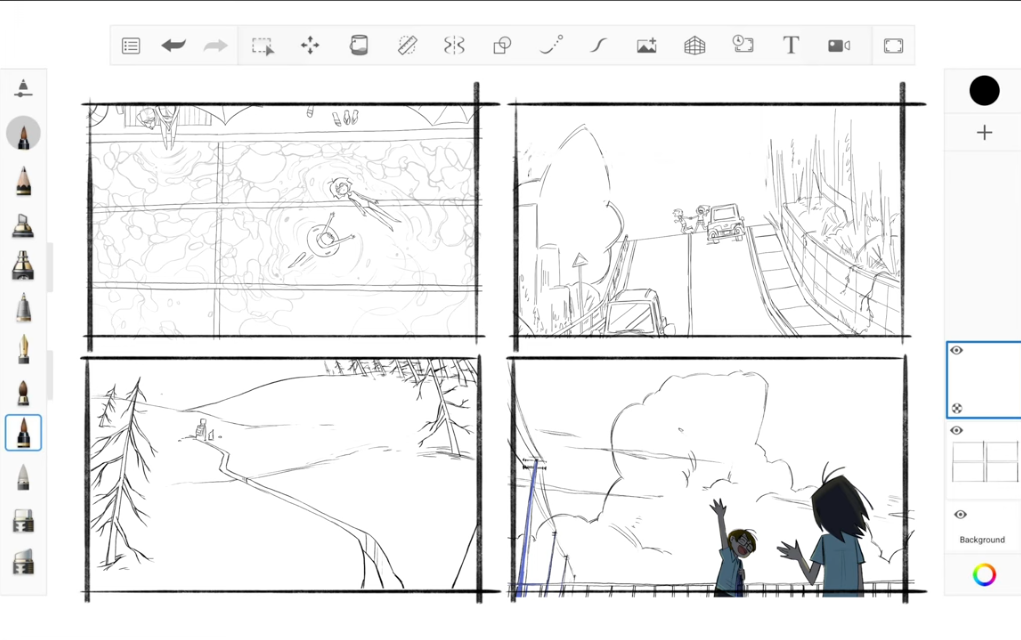The width and height of the screenshot is (1021, 640).
Task: Redo the last undone action
Action: pyautogui.click(x=216, y=46)
